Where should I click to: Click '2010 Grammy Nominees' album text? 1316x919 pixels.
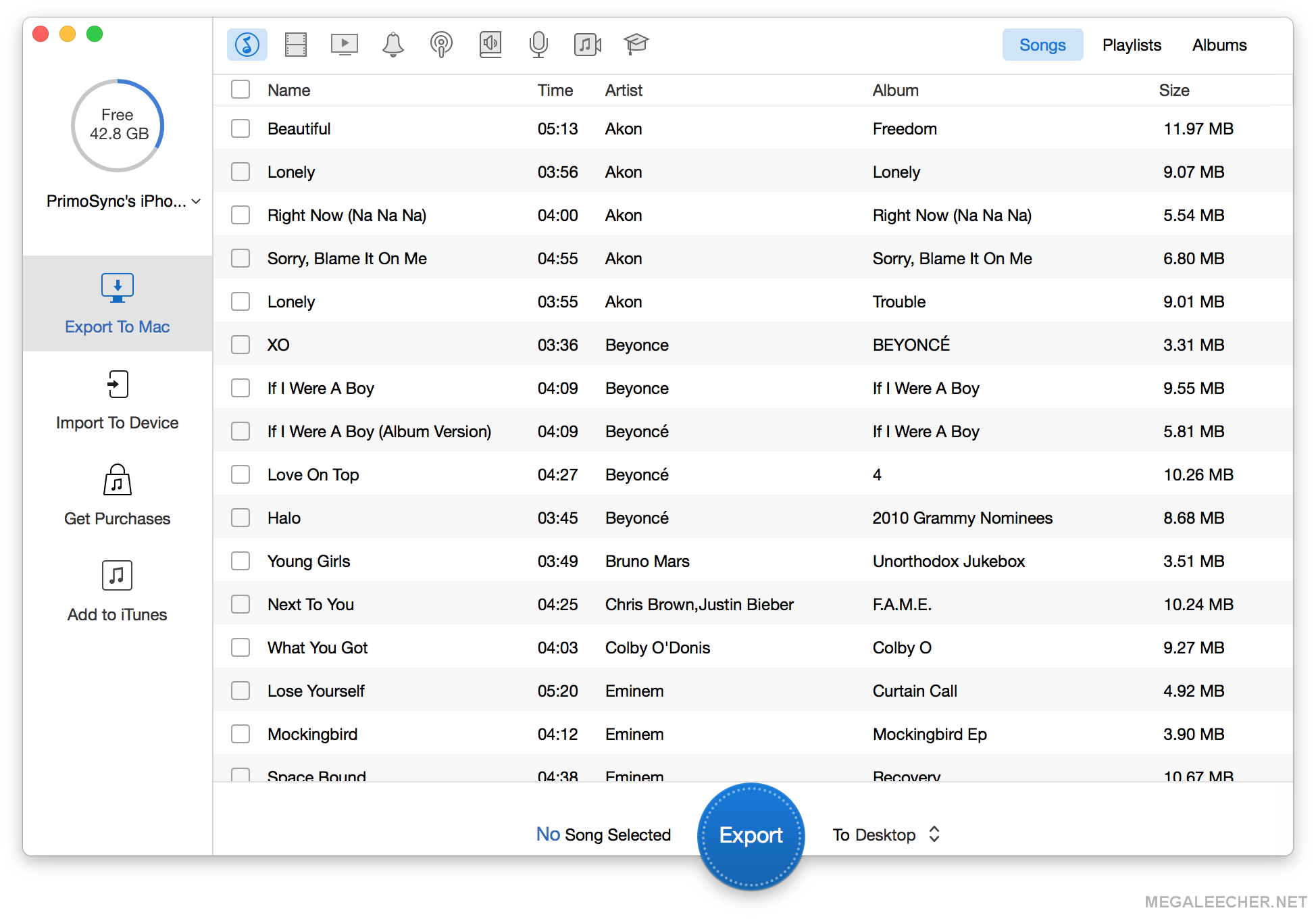point(962,518)
